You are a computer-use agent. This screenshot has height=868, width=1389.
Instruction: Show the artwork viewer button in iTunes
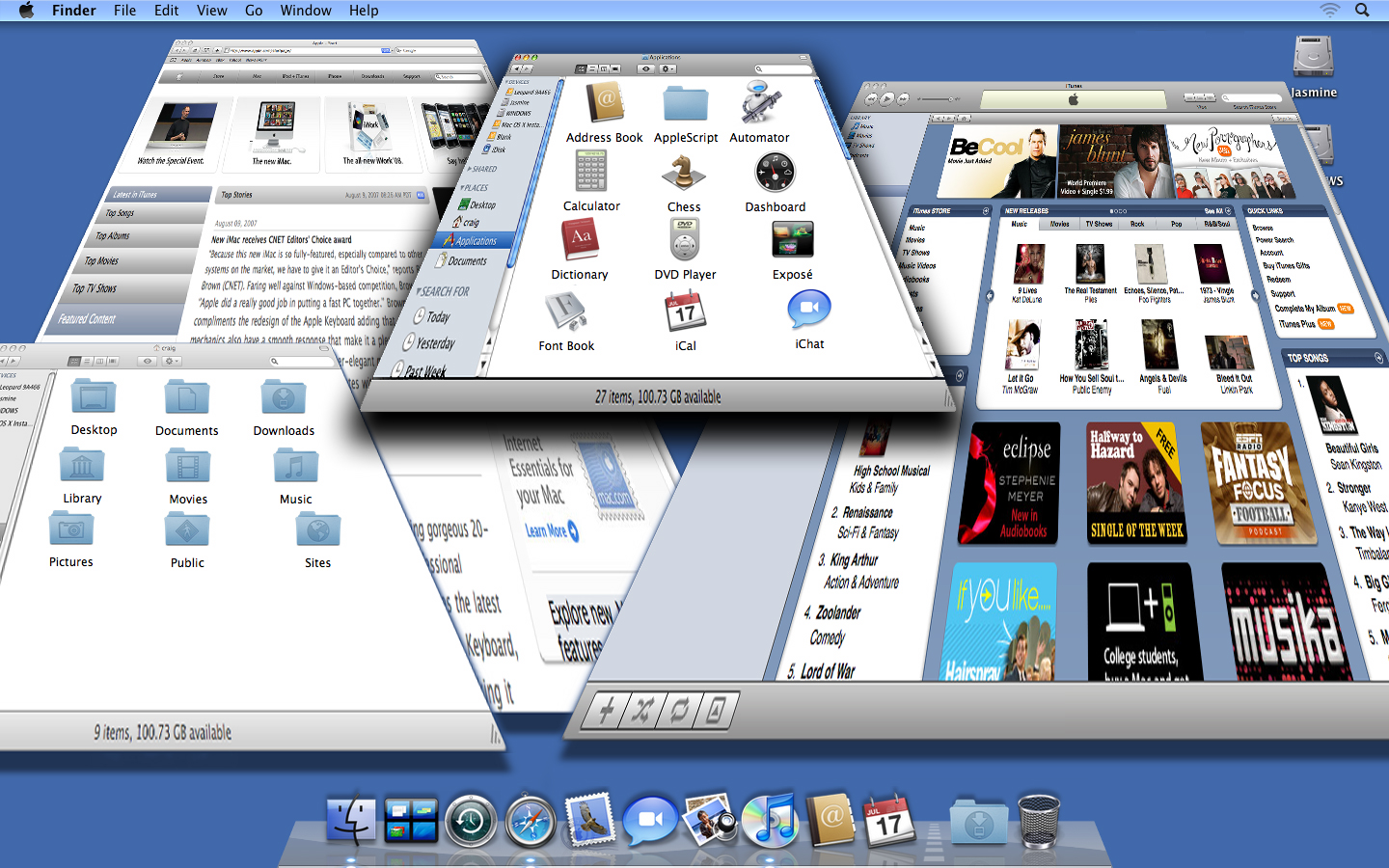(x=715, y=712)
